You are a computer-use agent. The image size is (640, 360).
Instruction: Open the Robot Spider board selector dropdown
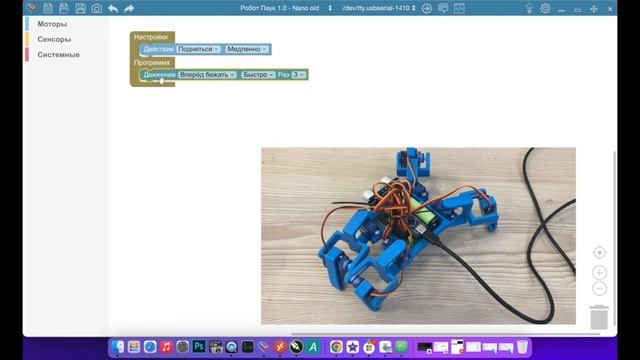coord(286,8)
